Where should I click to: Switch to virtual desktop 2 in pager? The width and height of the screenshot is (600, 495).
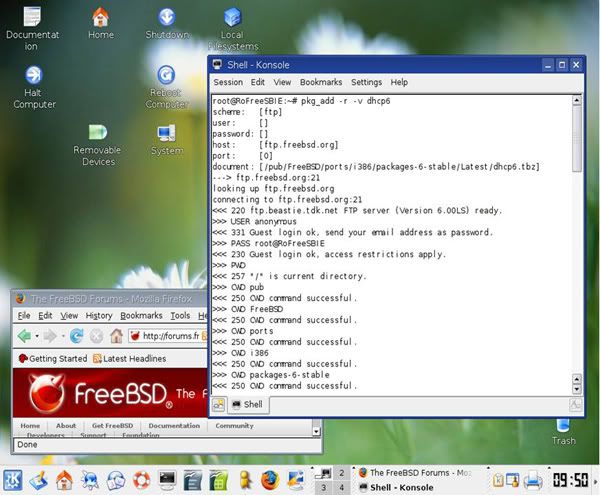point(341,473)
